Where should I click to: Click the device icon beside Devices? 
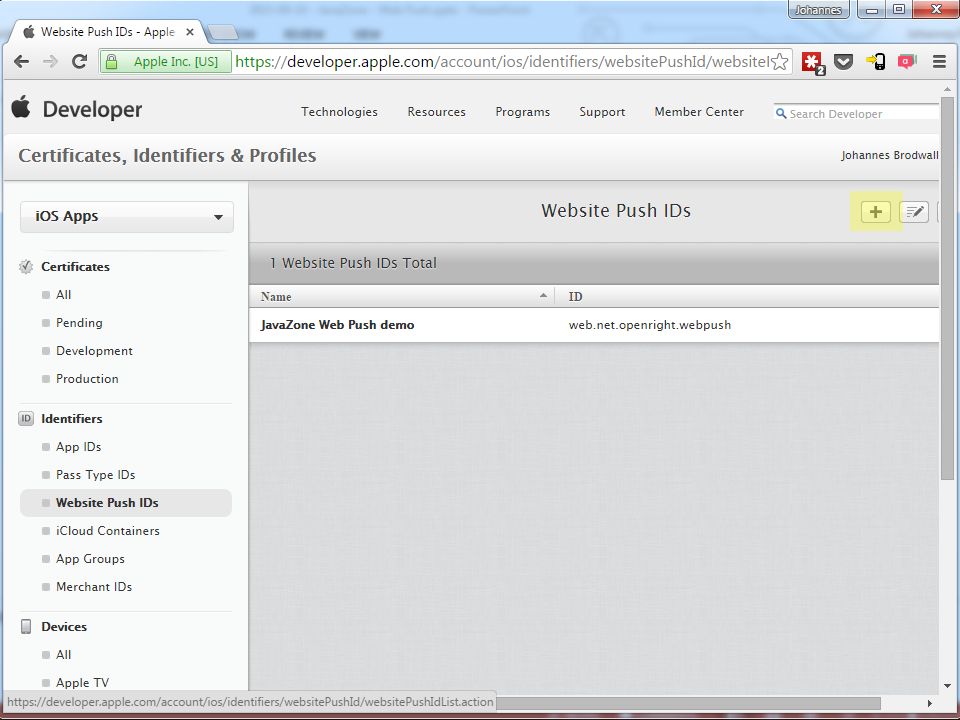[x=26, y=626]
